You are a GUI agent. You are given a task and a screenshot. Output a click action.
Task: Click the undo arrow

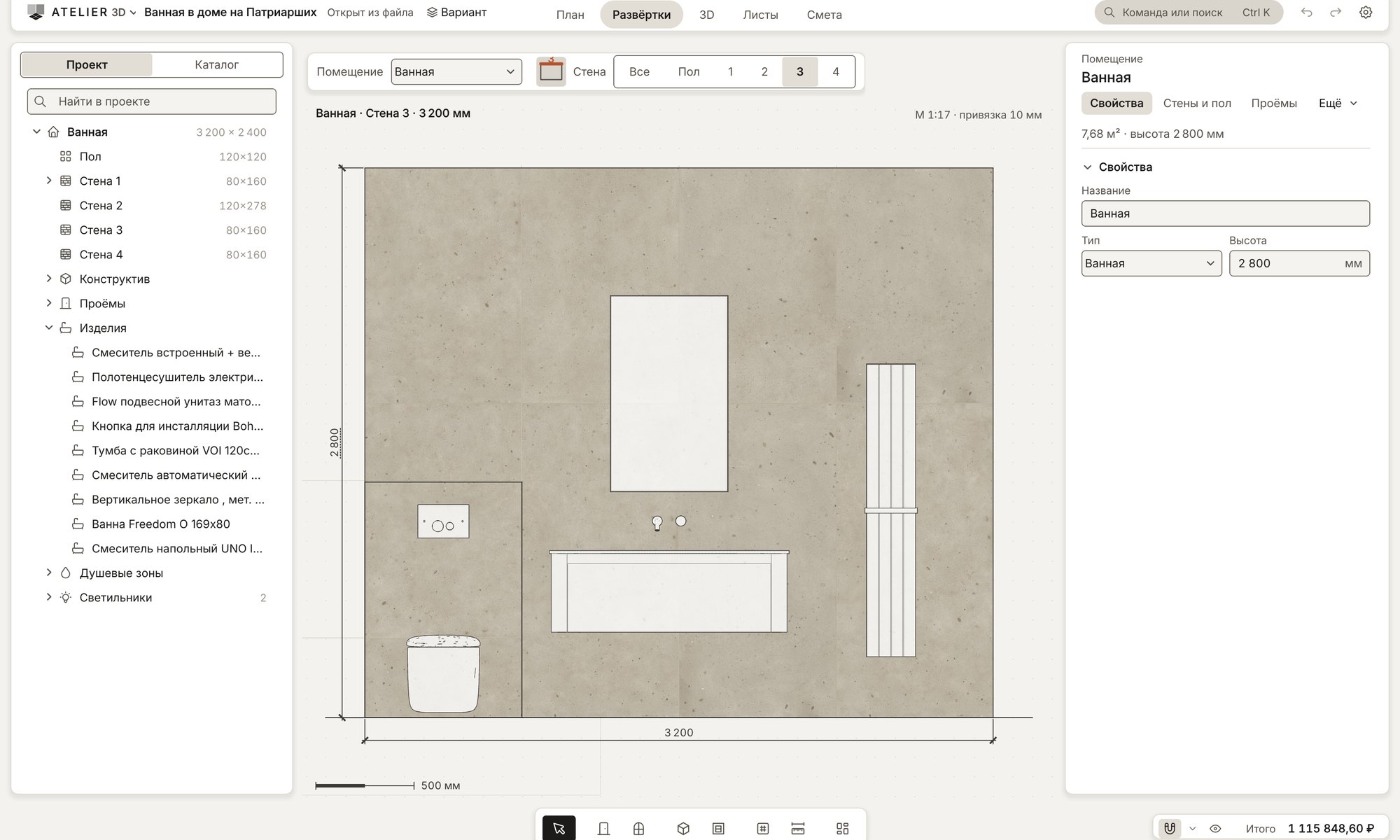coord(1306,13)
